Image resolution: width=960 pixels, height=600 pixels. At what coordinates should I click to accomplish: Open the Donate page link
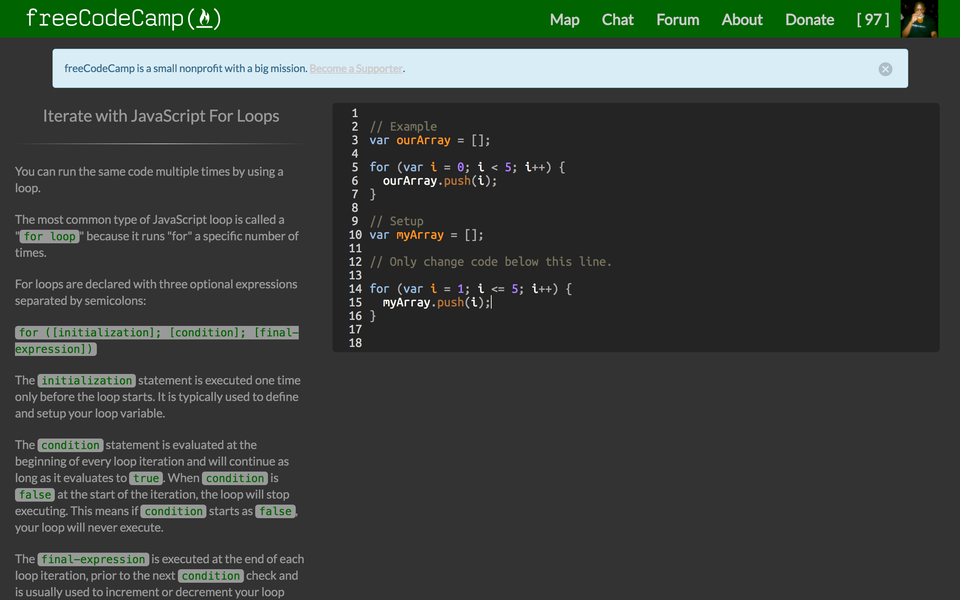point(809,20)
